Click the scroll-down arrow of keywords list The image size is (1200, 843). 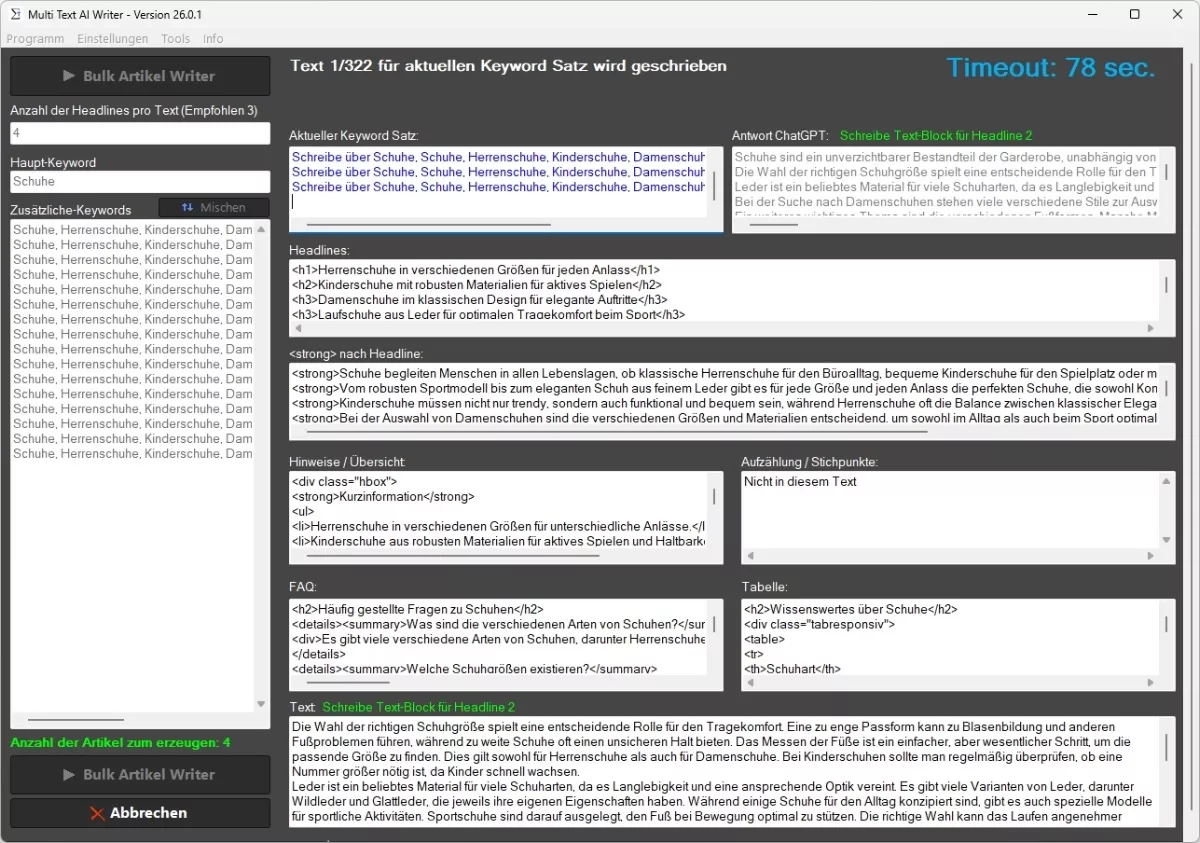262,704
